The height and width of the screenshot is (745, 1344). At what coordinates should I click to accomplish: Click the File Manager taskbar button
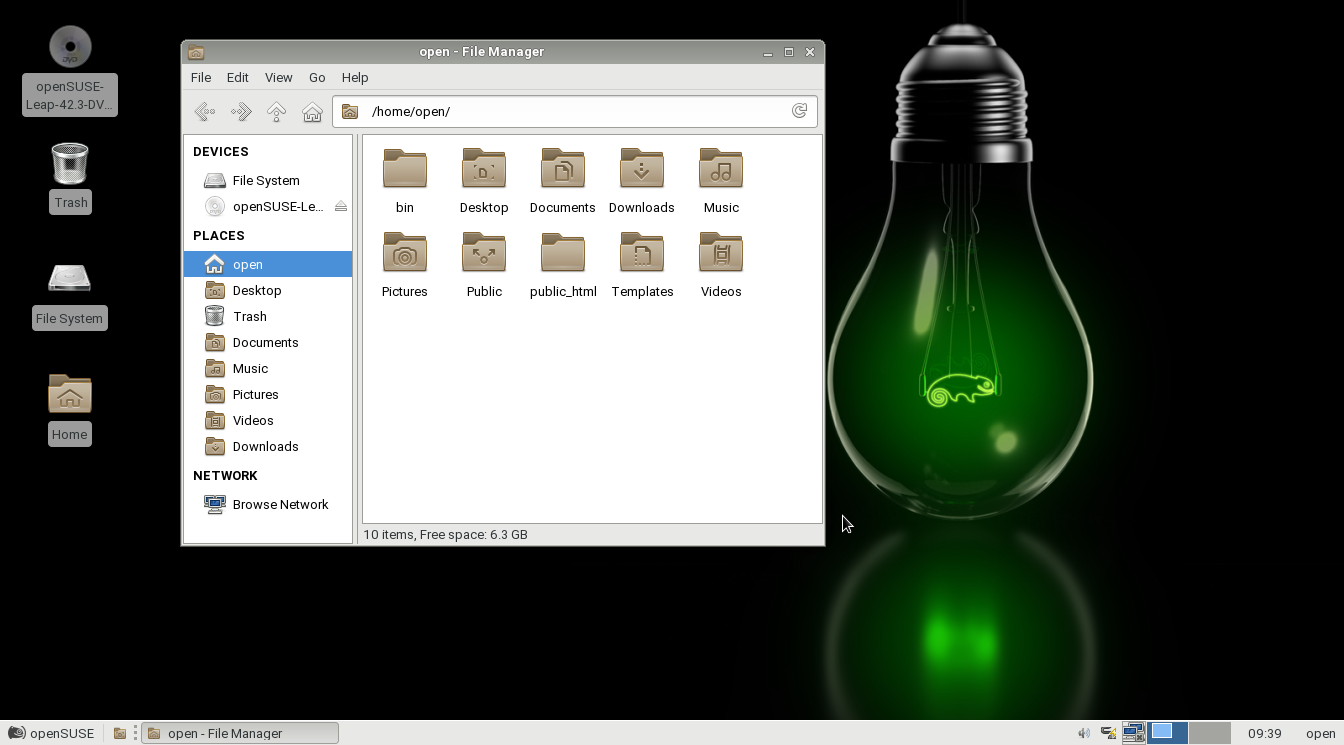click(x=240, y=733)
